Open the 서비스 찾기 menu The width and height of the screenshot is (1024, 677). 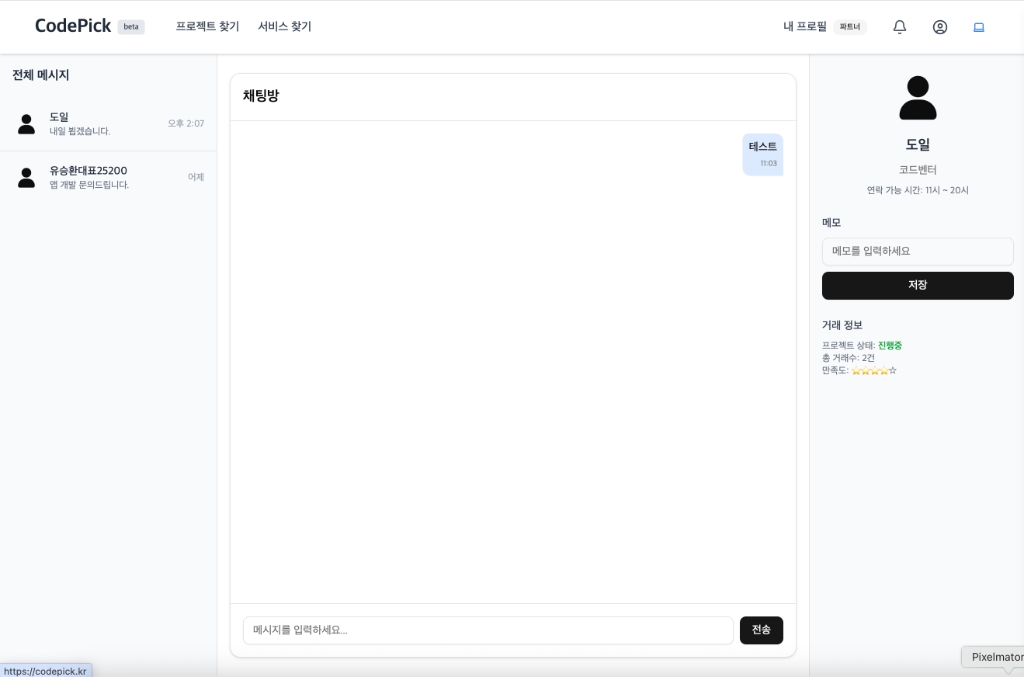[285, 27]
